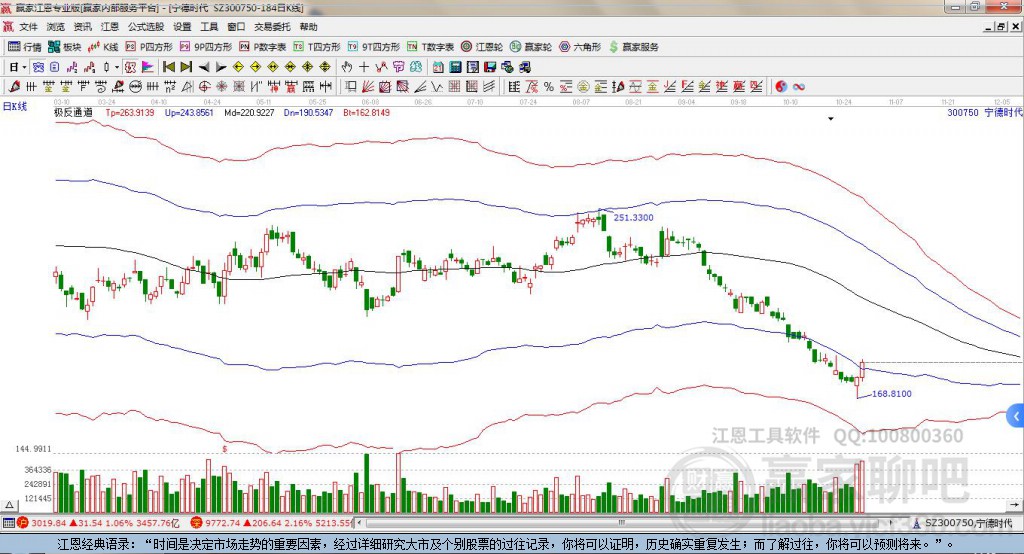Viewport: 1024px width, 554px height.
Task: Click the red starburst drawing icon
Action: (x=221, y=87)
